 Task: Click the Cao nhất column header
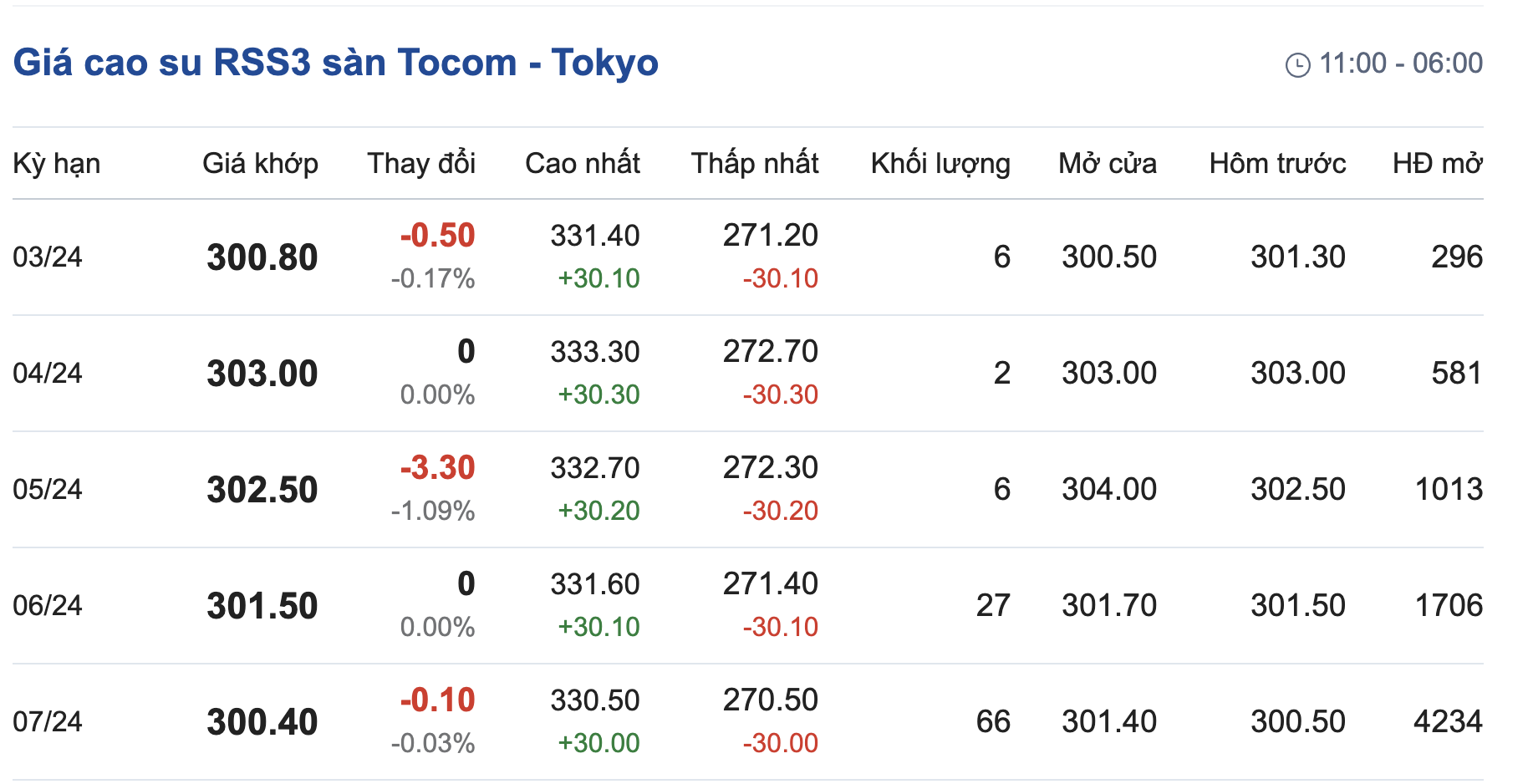(x=582, y=164)
